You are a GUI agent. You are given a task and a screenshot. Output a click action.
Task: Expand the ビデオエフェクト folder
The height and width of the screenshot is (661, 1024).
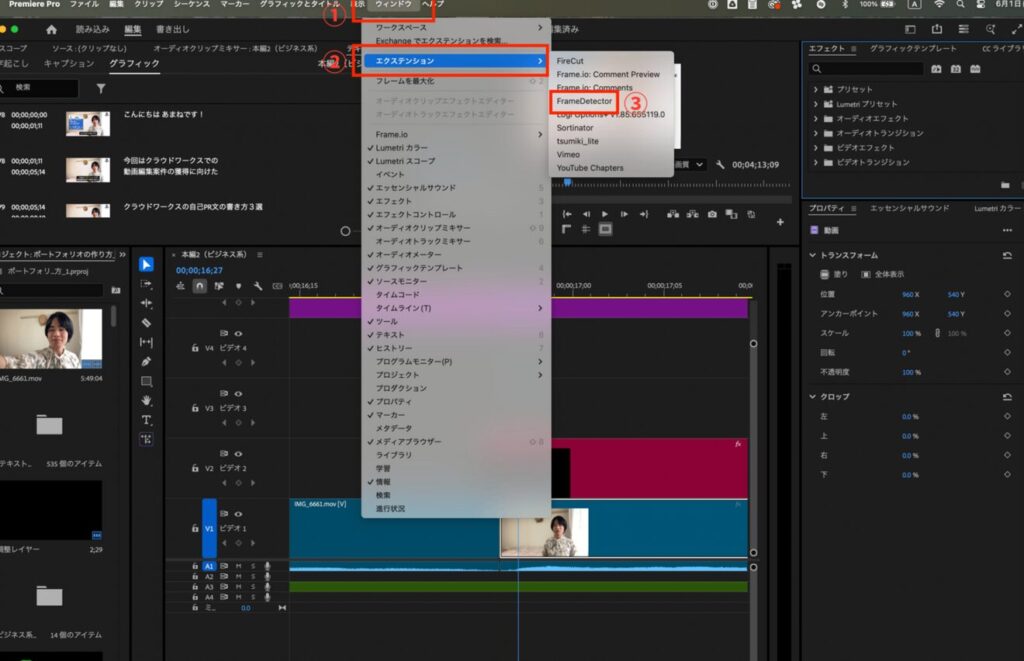click(x=816, y=148)
